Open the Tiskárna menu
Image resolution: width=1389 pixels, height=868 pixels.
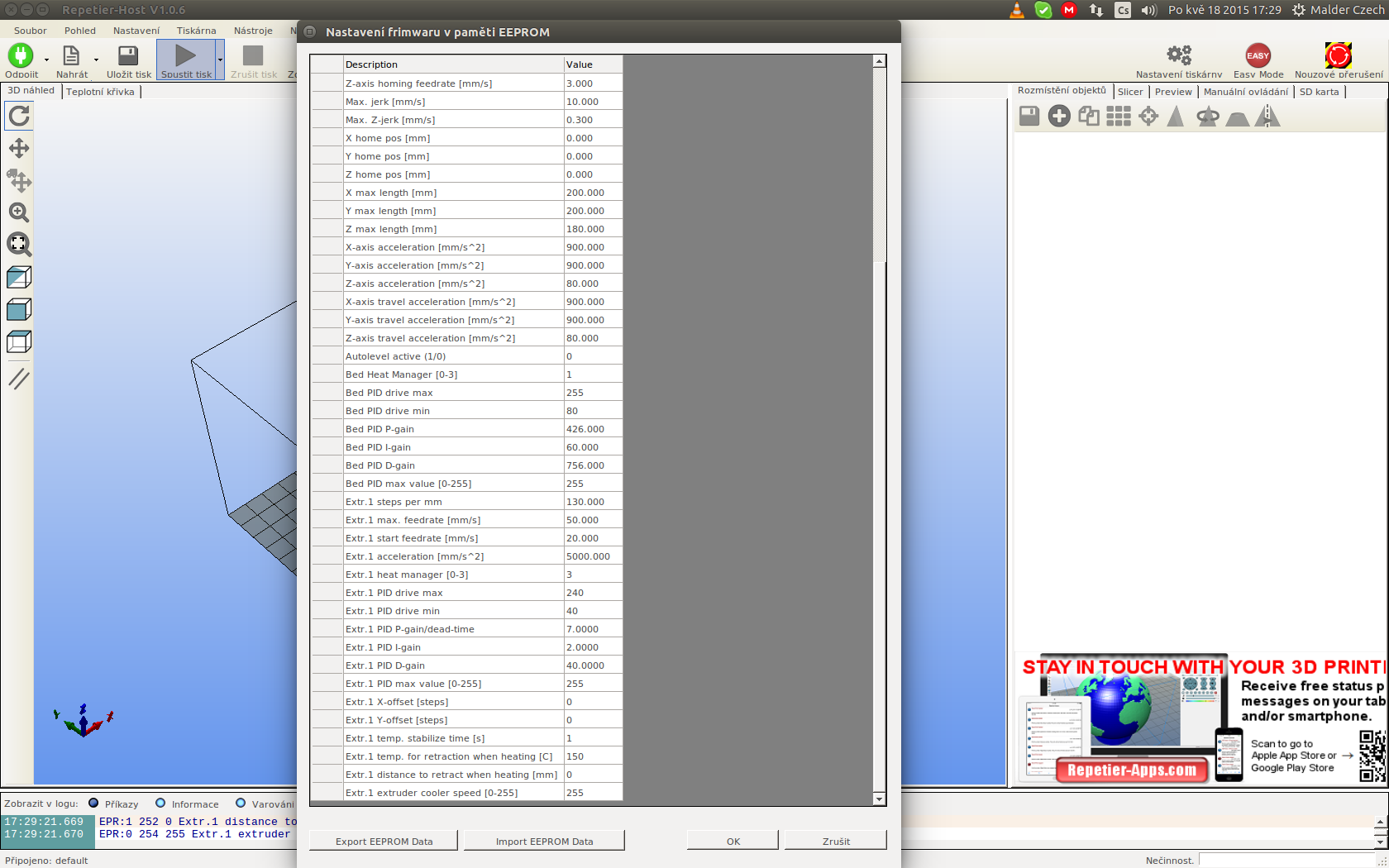(196, 31)
